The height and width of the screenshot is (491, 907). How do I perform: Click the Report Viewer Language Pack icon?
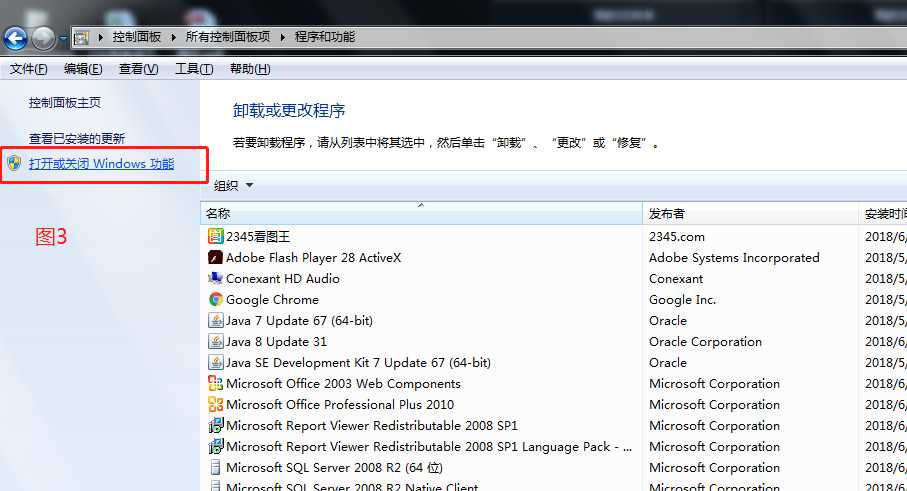click(x=215, y=446)
